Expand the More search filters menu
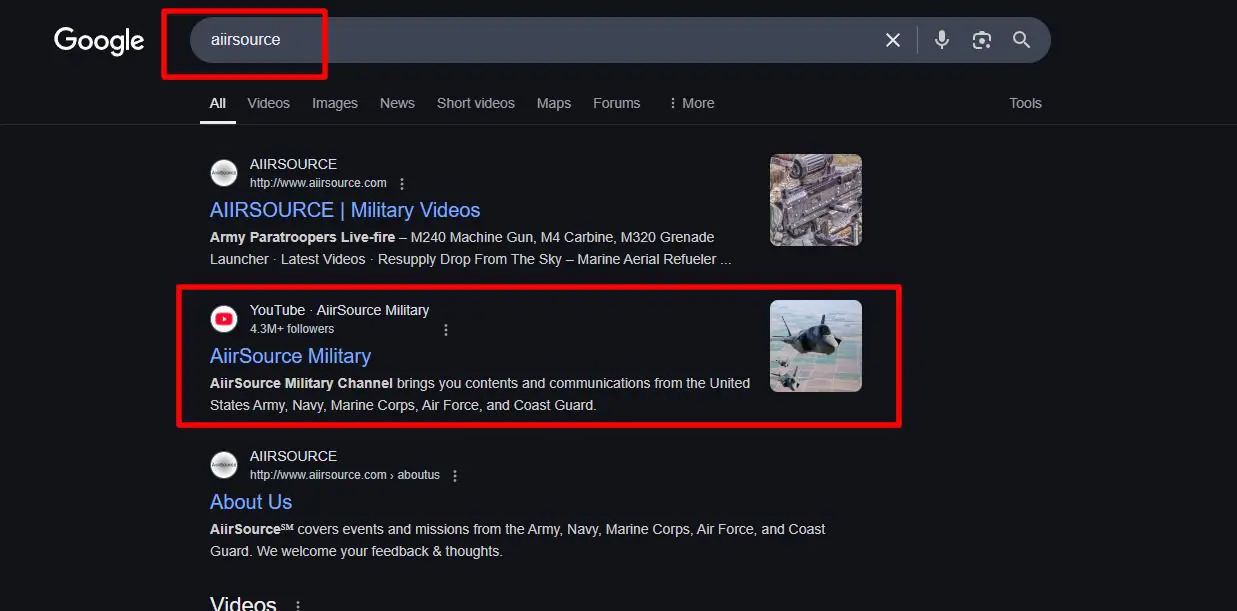1237x611 pixels. (x=691, y=103)
